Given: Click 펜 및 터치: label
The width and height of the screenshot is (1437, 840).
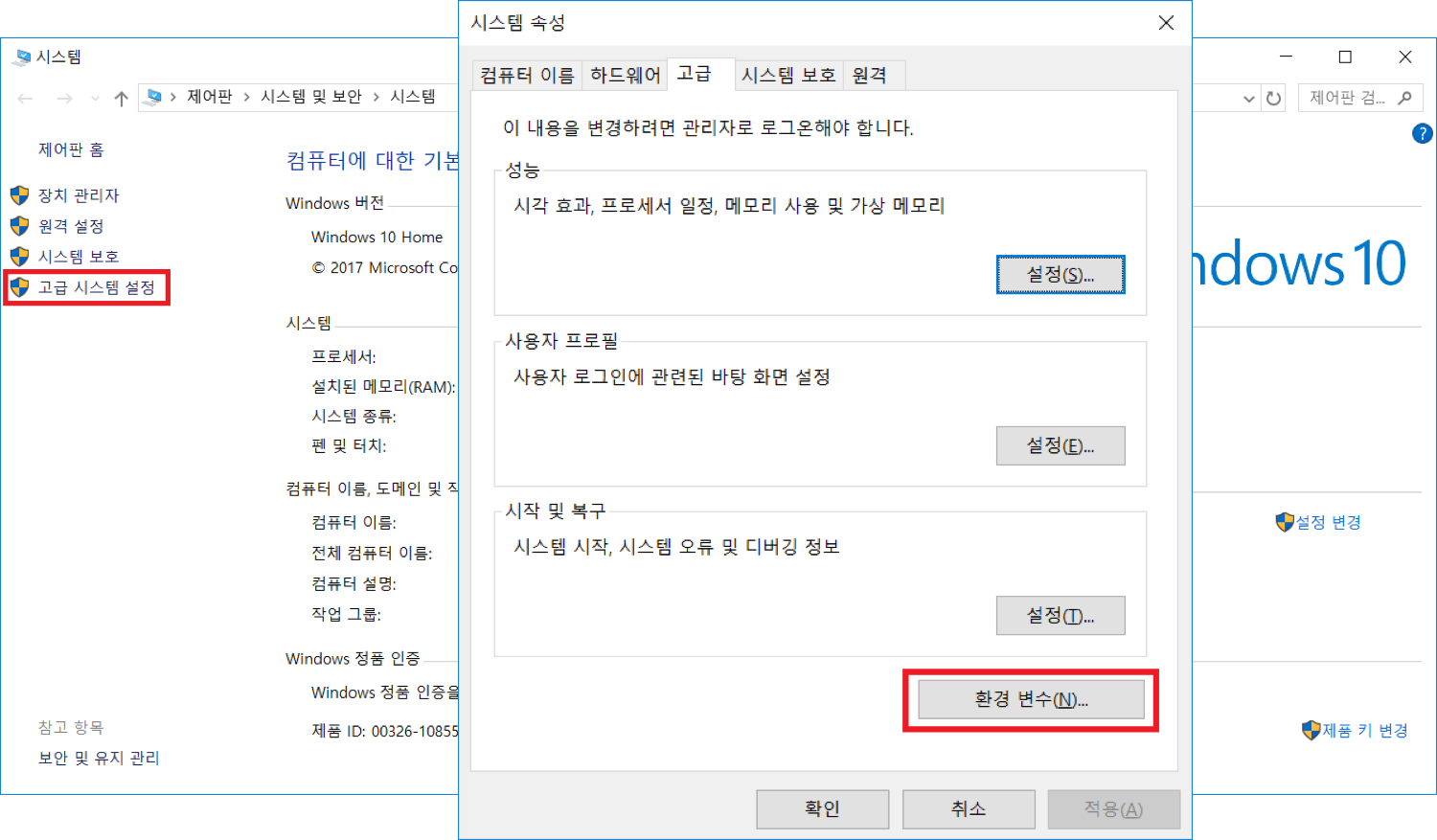Looking at the screenshot, I should 349,445.
